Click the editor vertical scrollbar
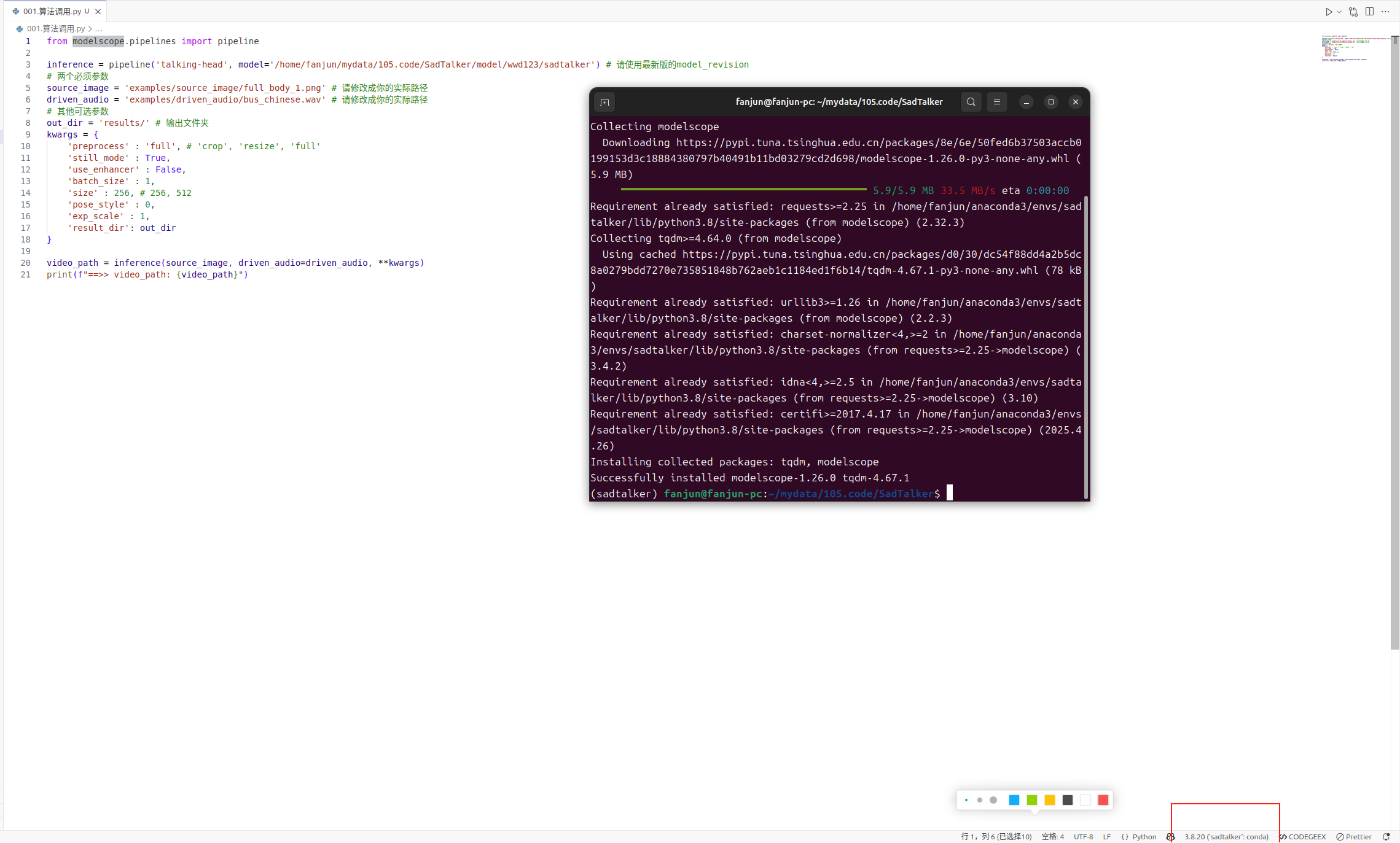This screenshot has height=843, width=1400. pyautogui.click(x=1395, y=341)
